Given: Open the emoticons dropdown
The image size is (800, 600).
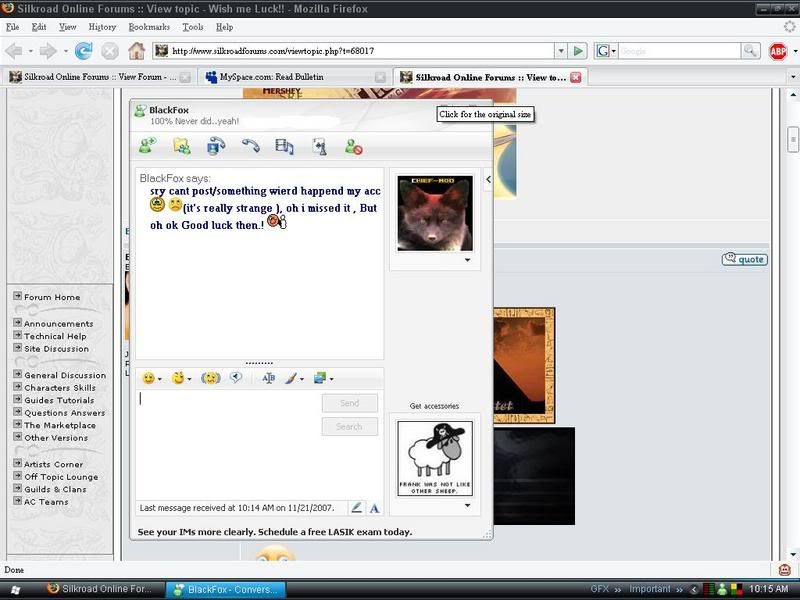Looking at the screenshot, I should pyautogui.click(x=152, y=378).
